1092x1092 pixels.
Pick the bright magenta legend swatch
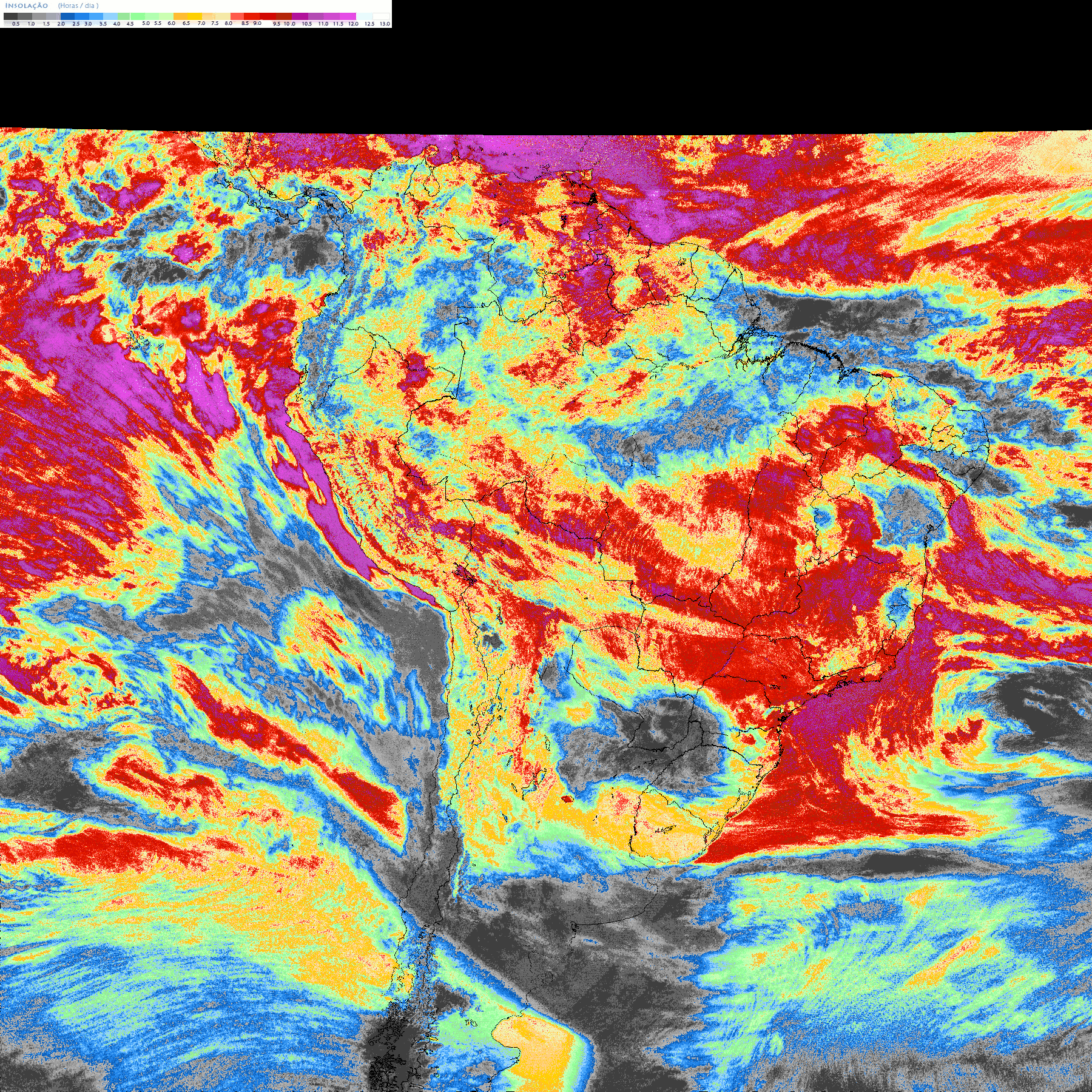[x=348, y=16]
